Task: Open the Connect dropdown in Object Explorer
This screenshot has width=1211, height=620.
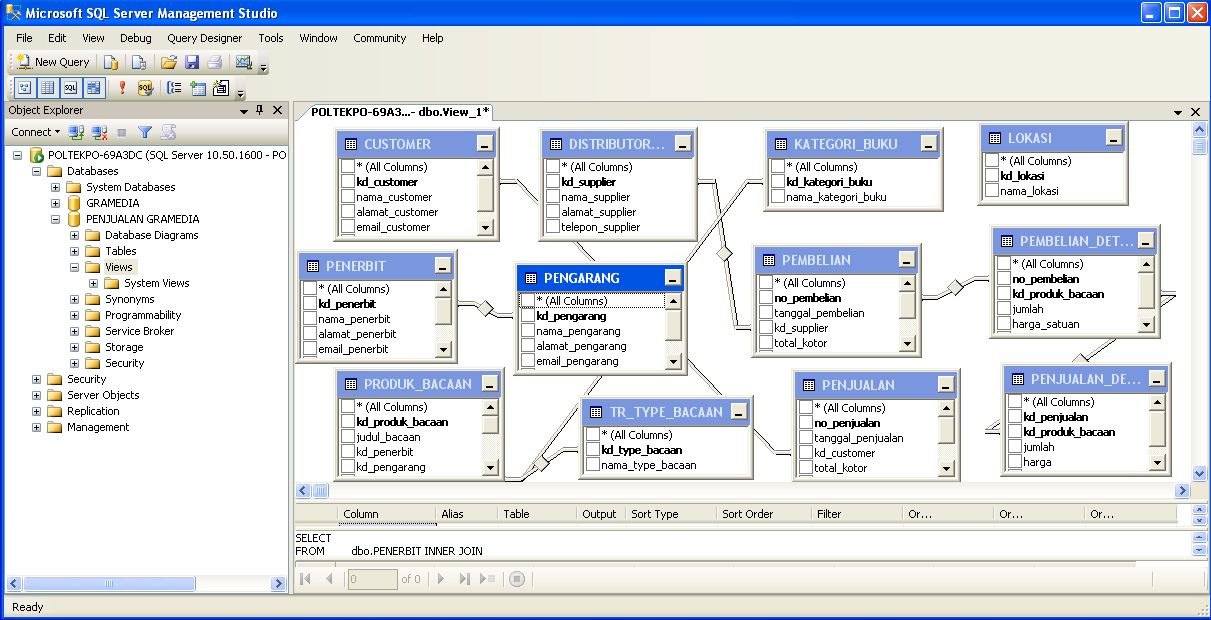Action: [x=35, y=132]
